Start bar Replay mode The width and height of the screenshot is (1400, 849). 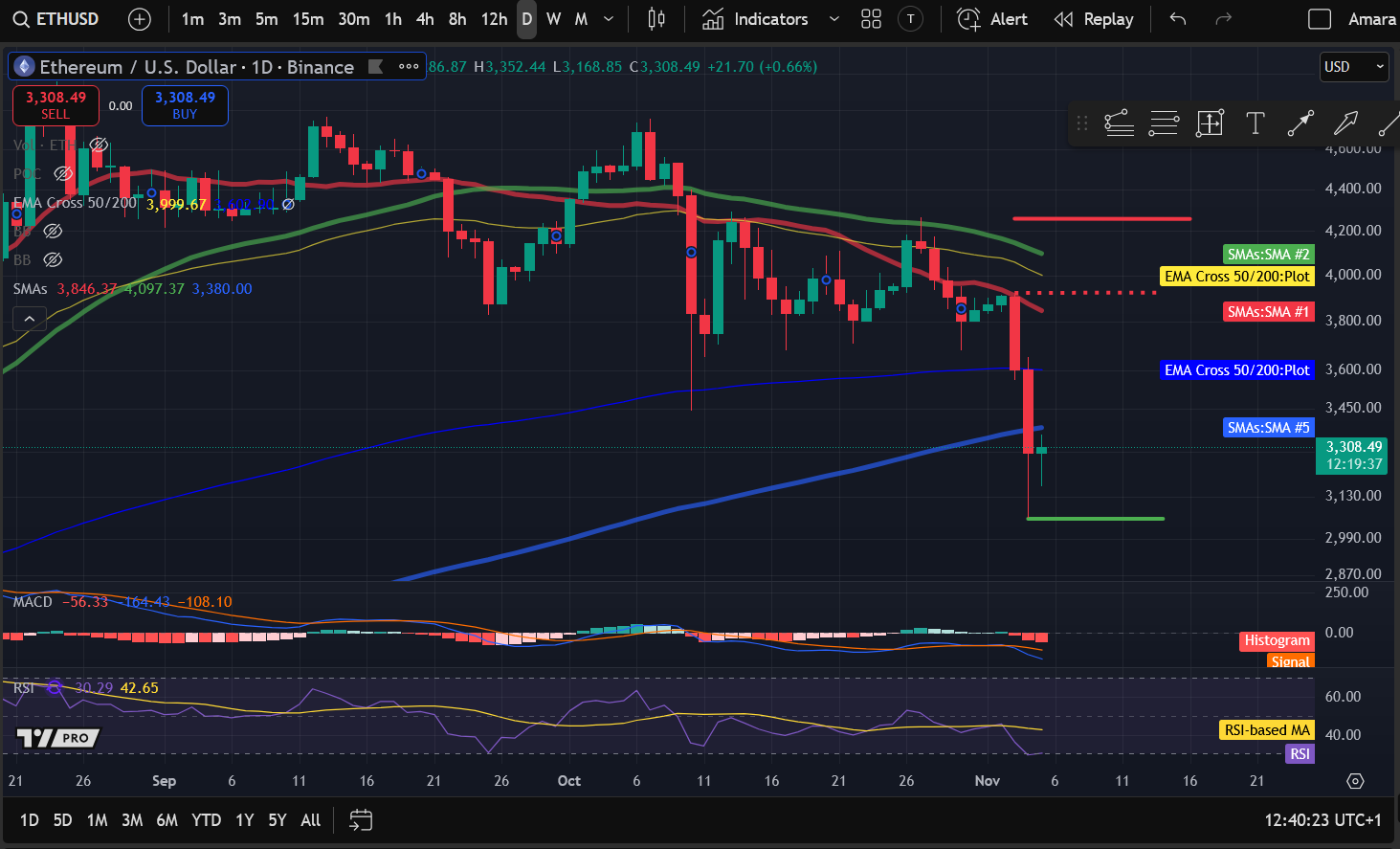[1094, 18]
